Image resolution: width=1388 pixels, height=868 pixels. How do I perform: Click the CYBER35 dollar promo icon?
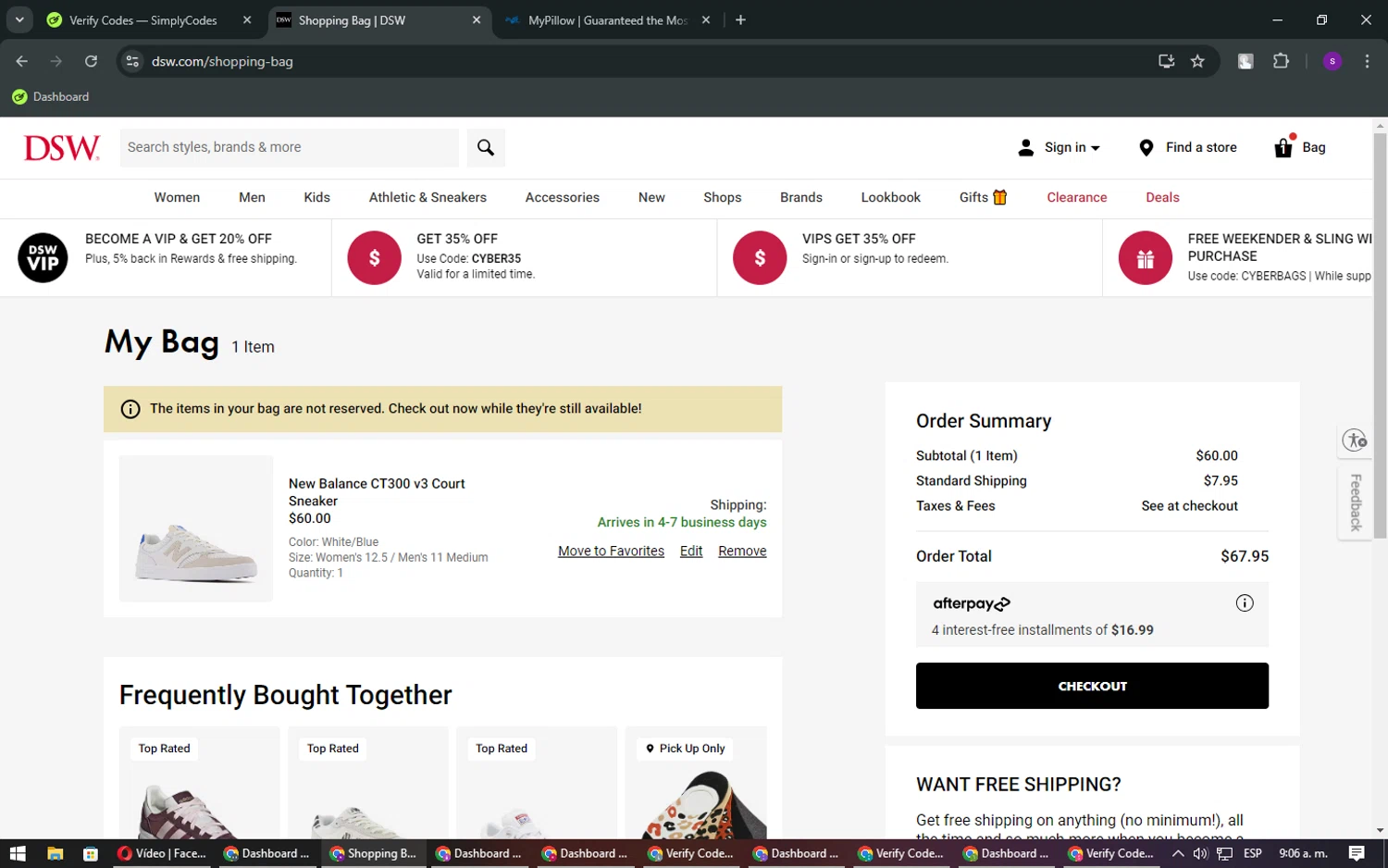tap(374, 257)
